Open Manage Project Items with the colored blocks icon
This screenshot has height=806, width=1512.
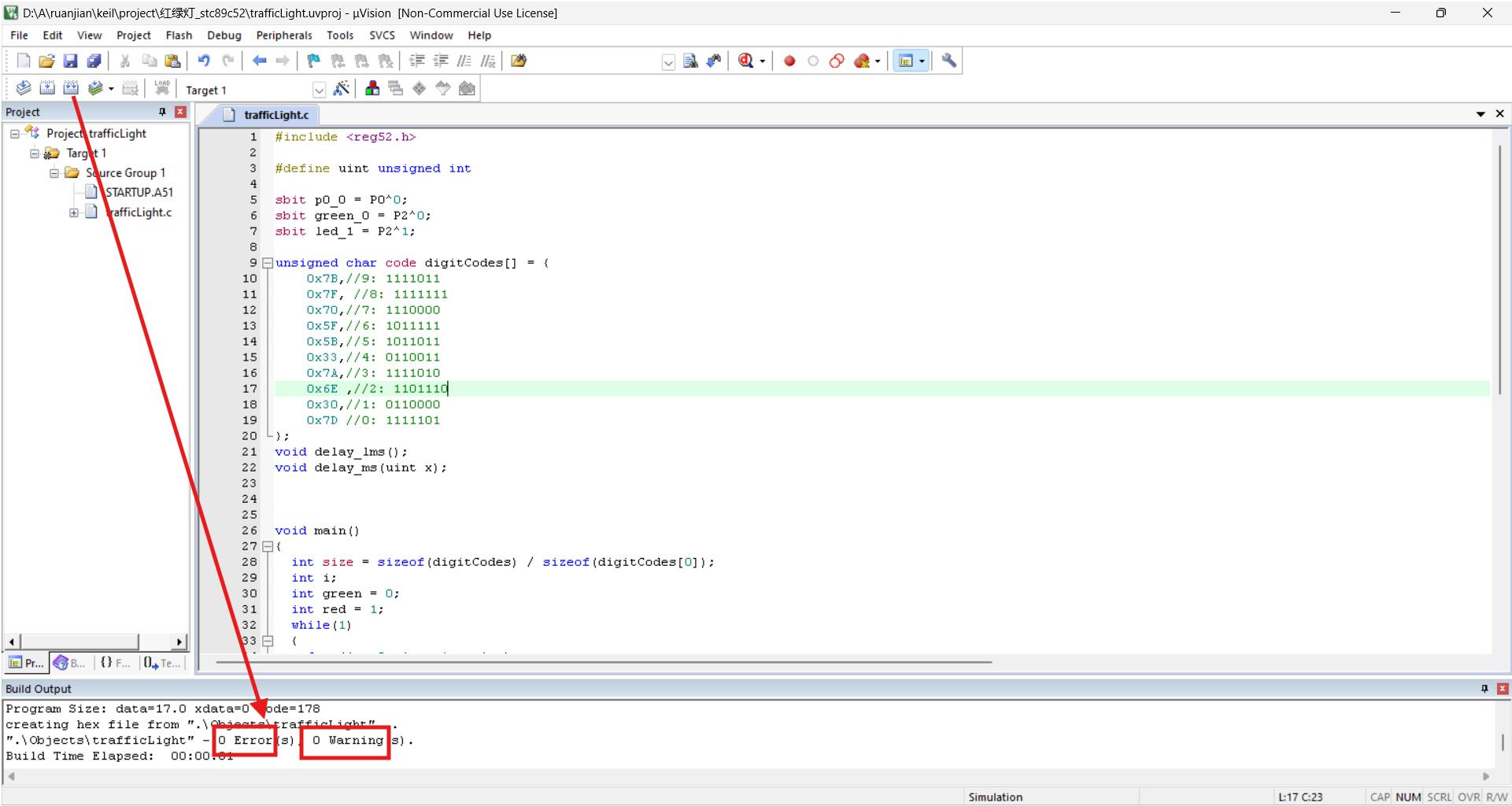tap(372, 88)
